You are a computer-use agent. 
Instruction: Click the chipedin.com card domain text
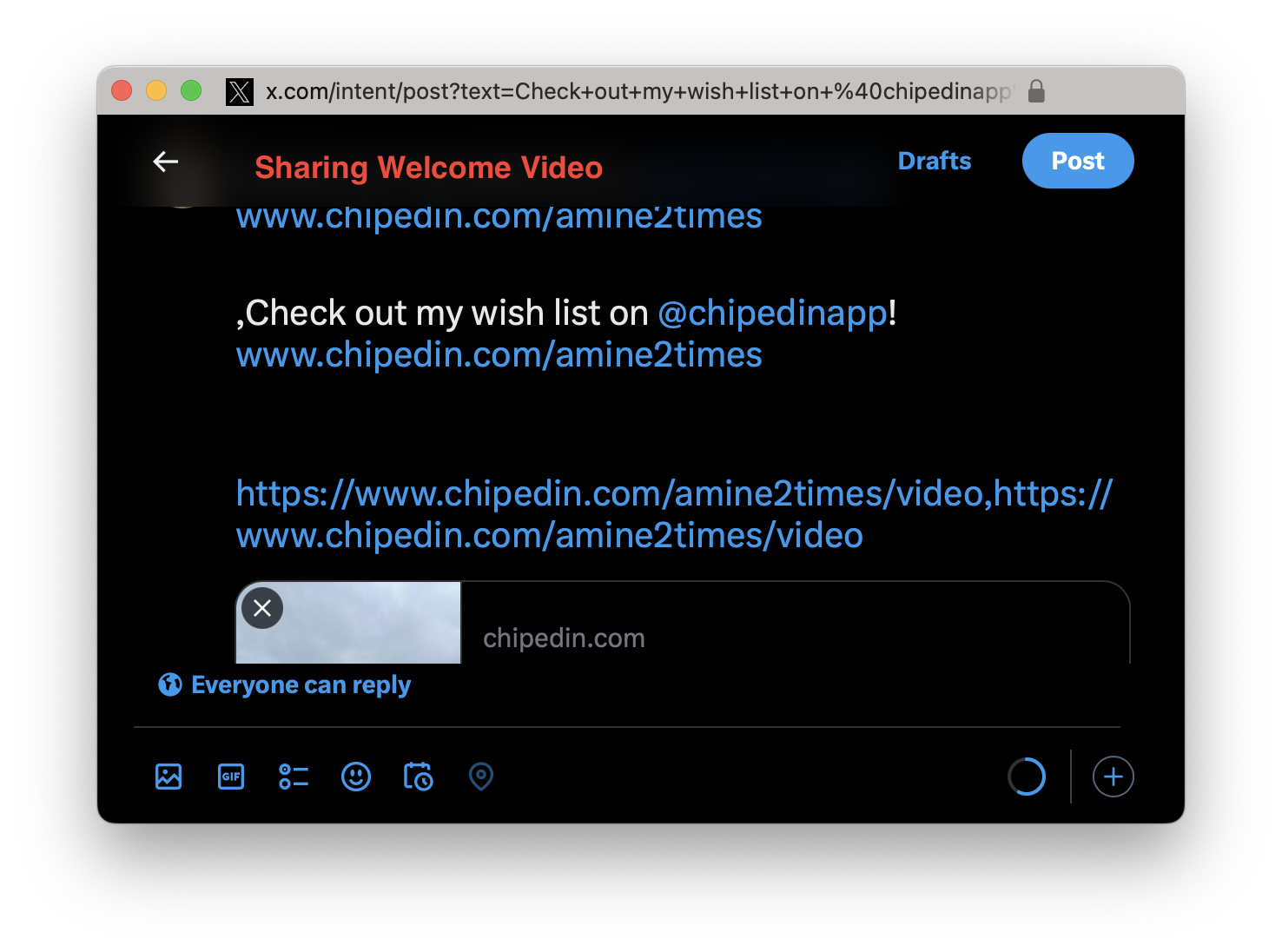(x=564, y=638)
